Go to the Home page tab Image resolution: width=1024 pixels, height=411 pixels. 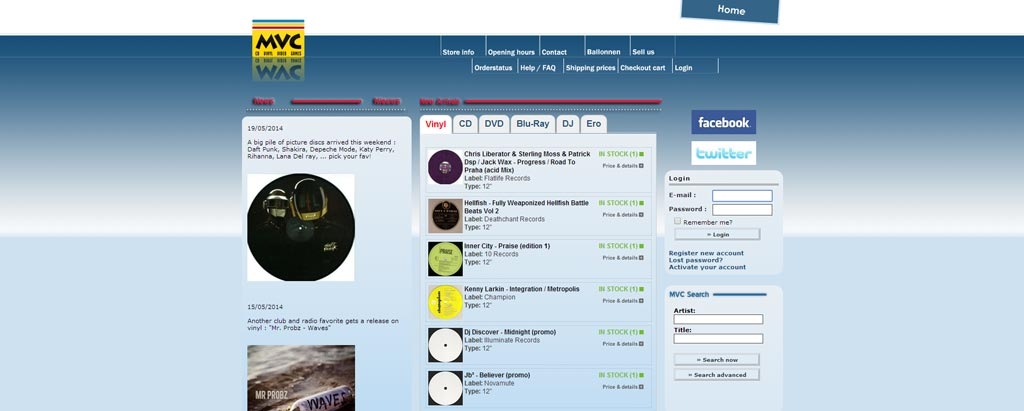pyautogui.click(x=731, y=10)
